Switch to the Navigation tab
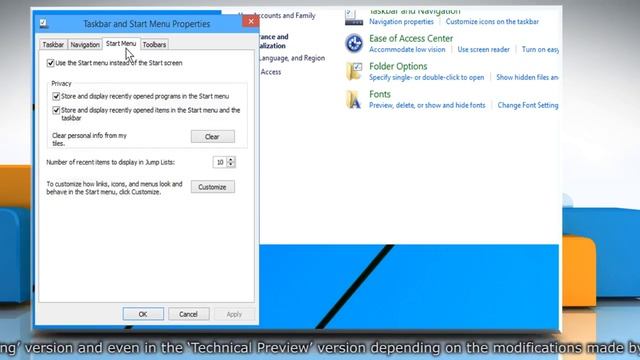 point(85,44)
